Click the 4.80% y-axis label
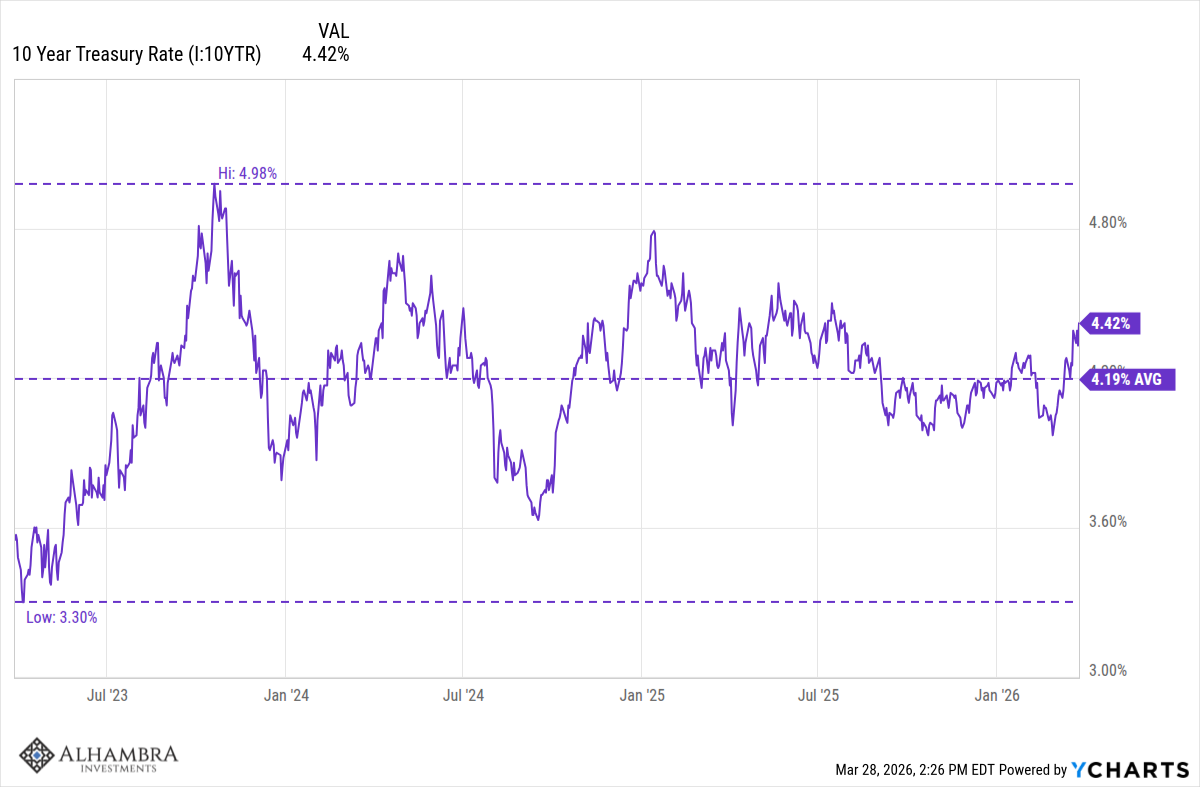The image size is (1200, 787). (x=1107, y=222)
